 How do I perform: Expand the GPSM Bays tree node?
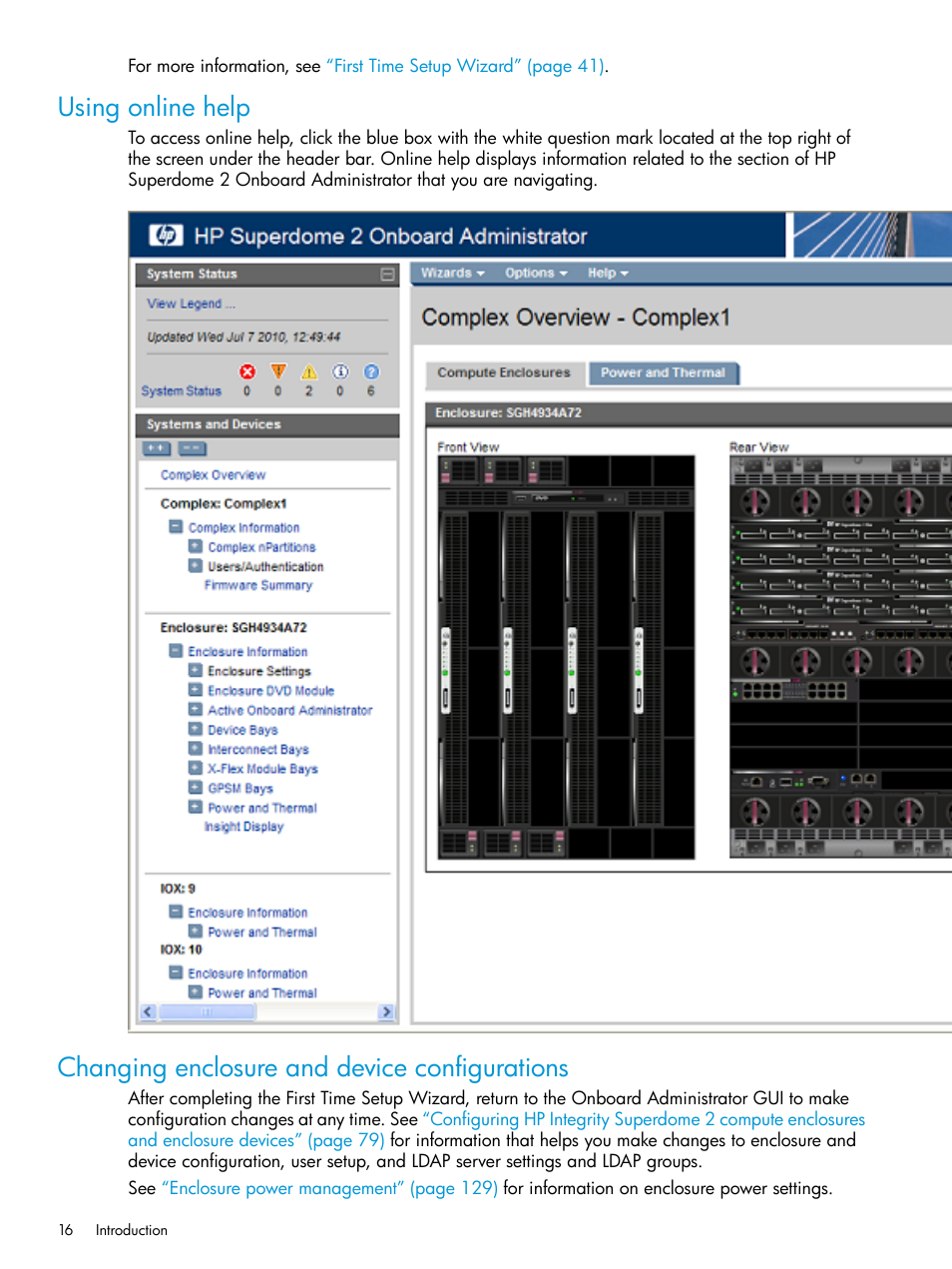[196, 788]
